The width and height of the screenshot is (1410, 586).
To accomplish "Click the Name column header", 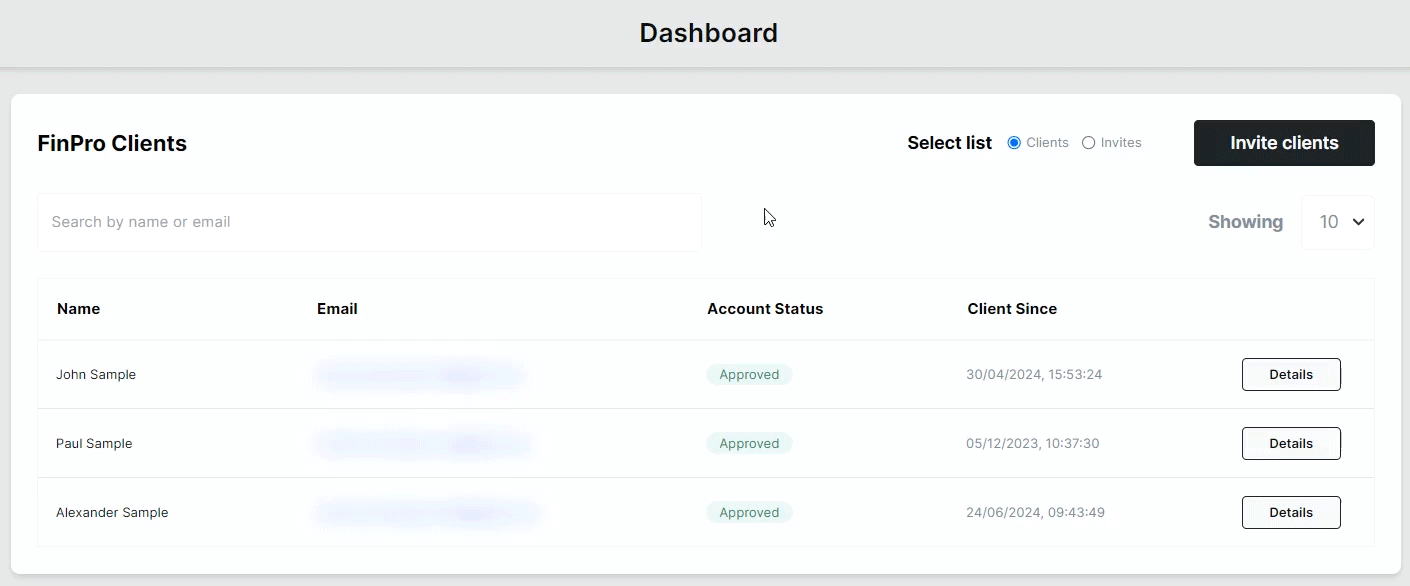I will pyautogui.click(x=78, y=309).
